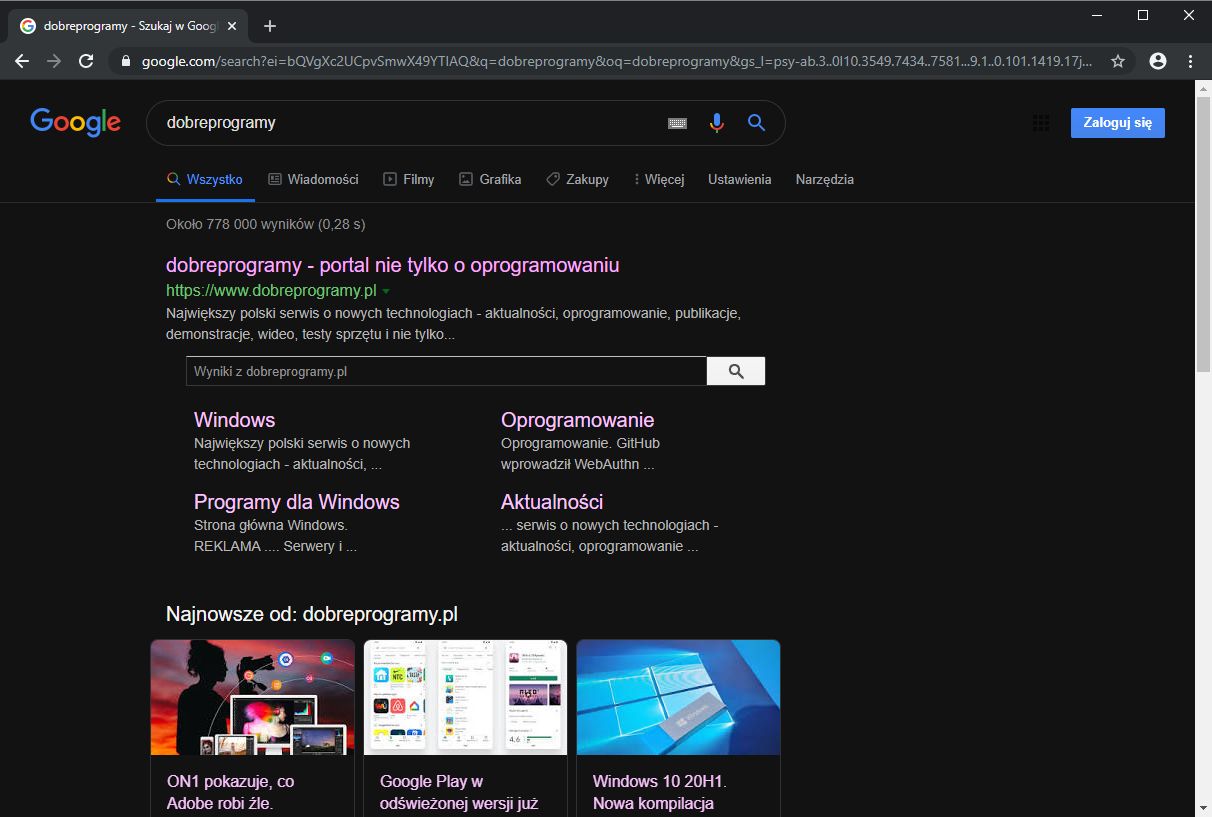Screen dimensions: 1212x817
Task: Click the Najnowsze od: dobreprogramy.pl heading
Action: [312, 613]
